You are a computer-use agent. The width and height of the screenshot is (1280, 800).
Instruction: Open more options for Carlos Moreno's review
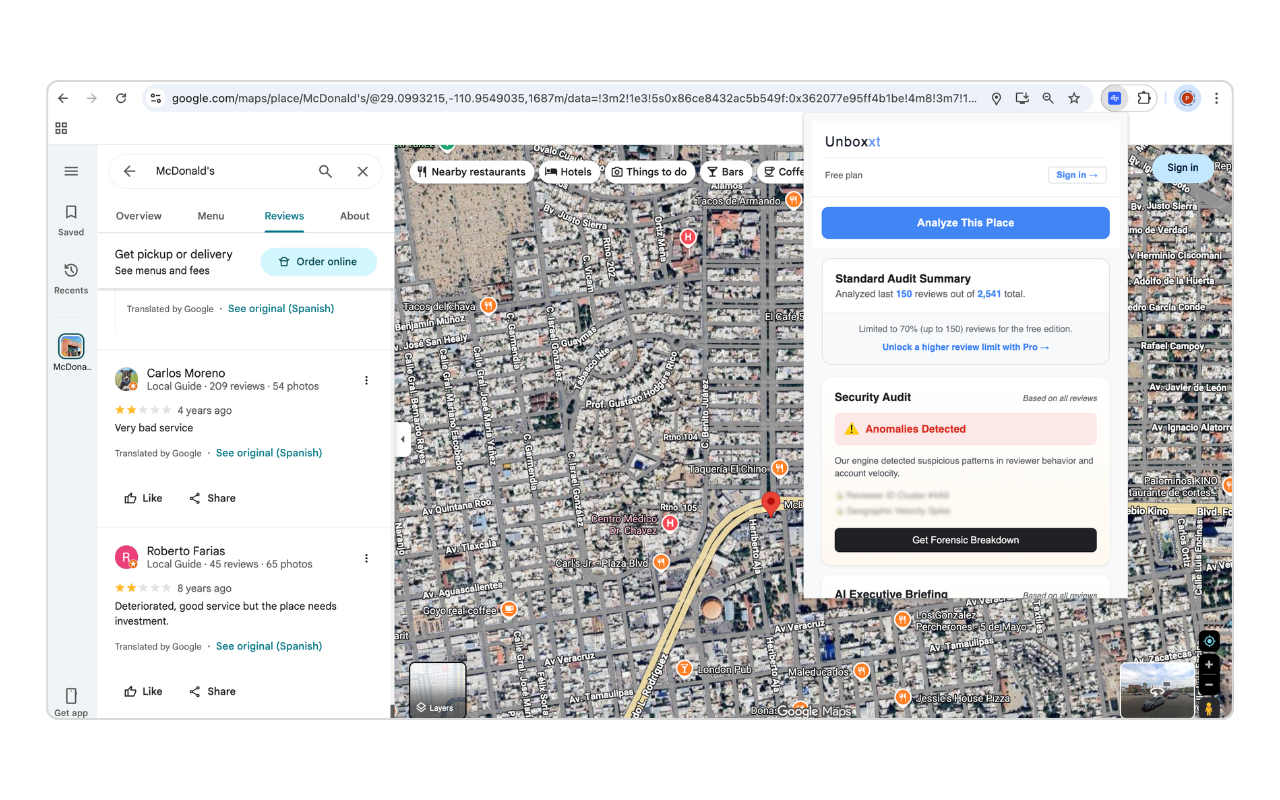[366, 380]
